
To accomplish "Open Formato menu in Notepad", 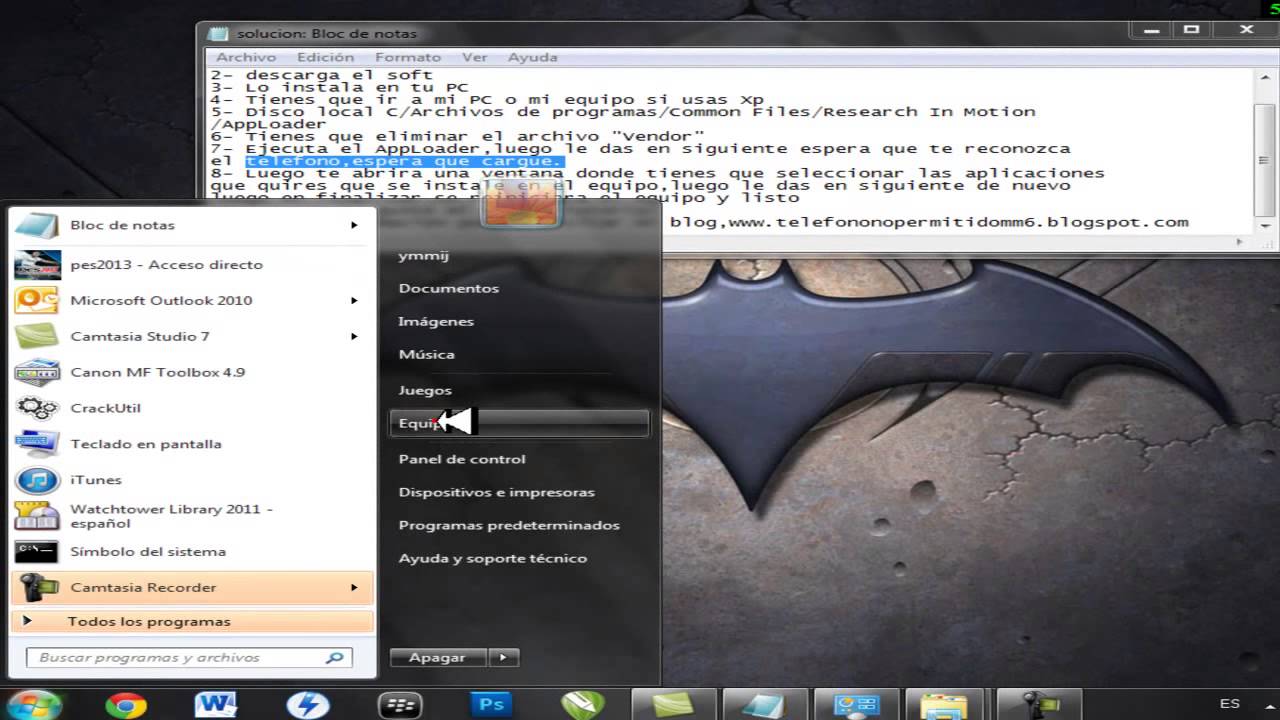I will tap(408, 57).
